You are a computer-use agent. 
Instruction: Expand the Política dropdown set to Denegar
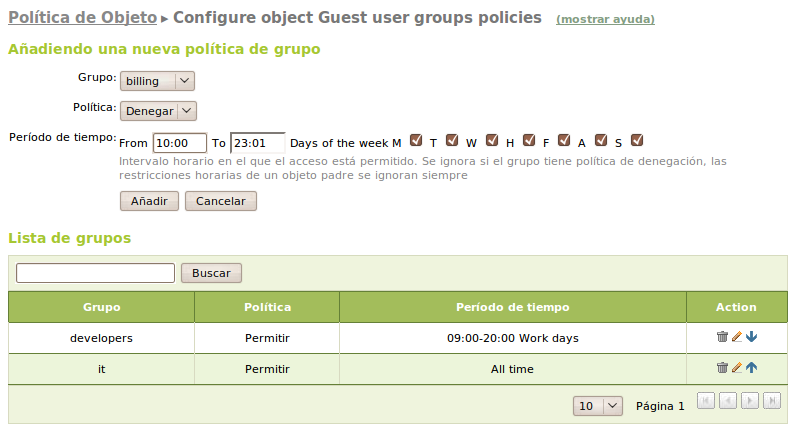click(x=158, y=111)
